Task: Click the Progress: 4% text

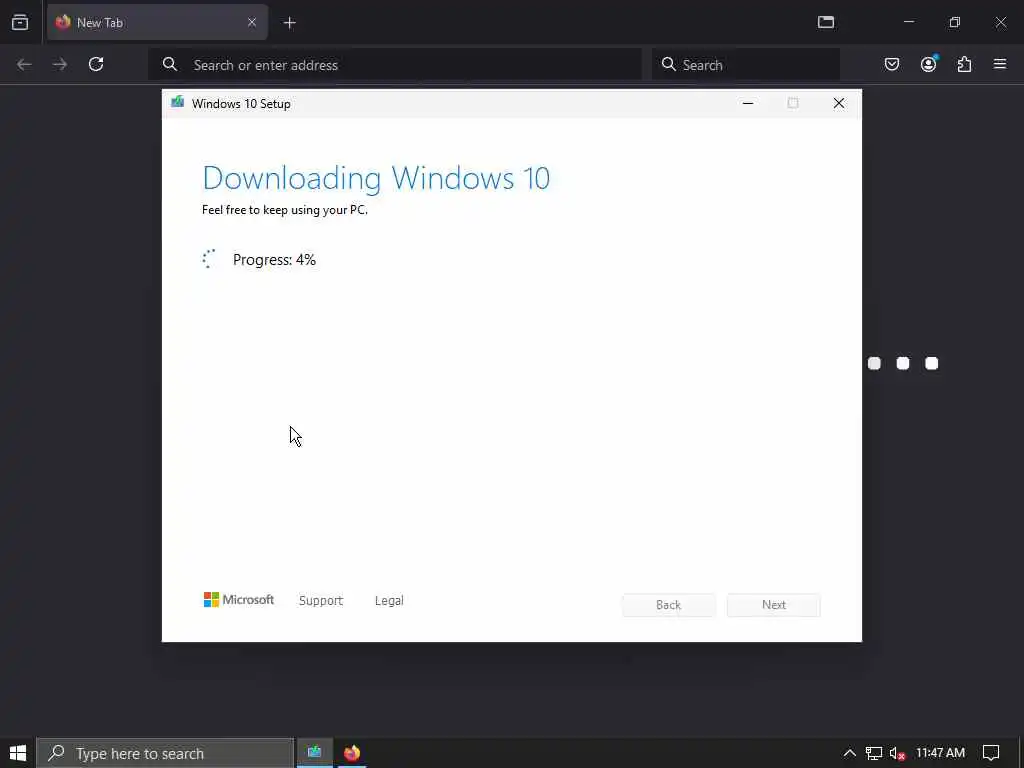Action: click(274, 260)
